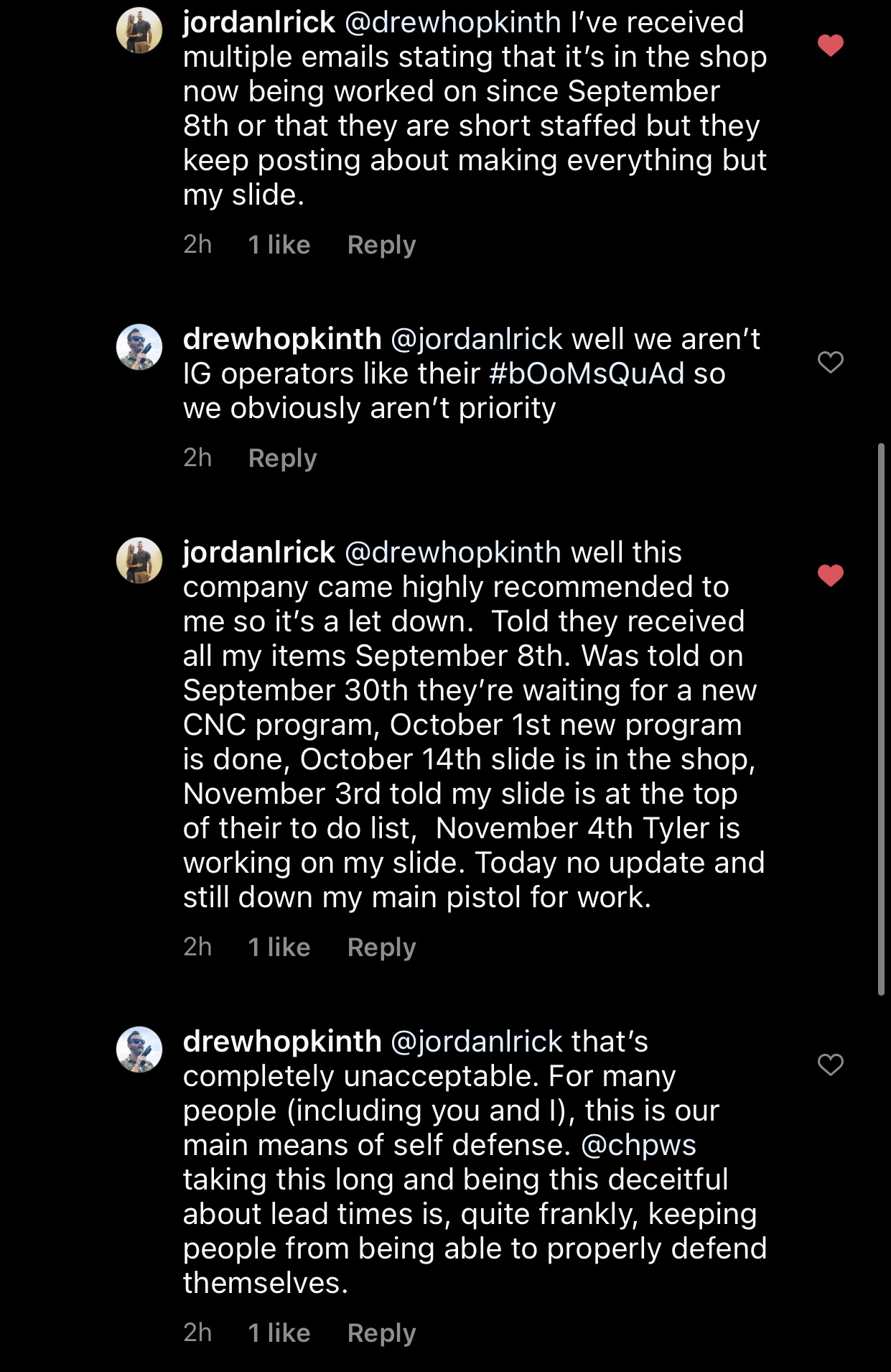
Task: Like drewhopkinth's comment about IG operators
Action: pyautogui.click(x=831, y=362)
